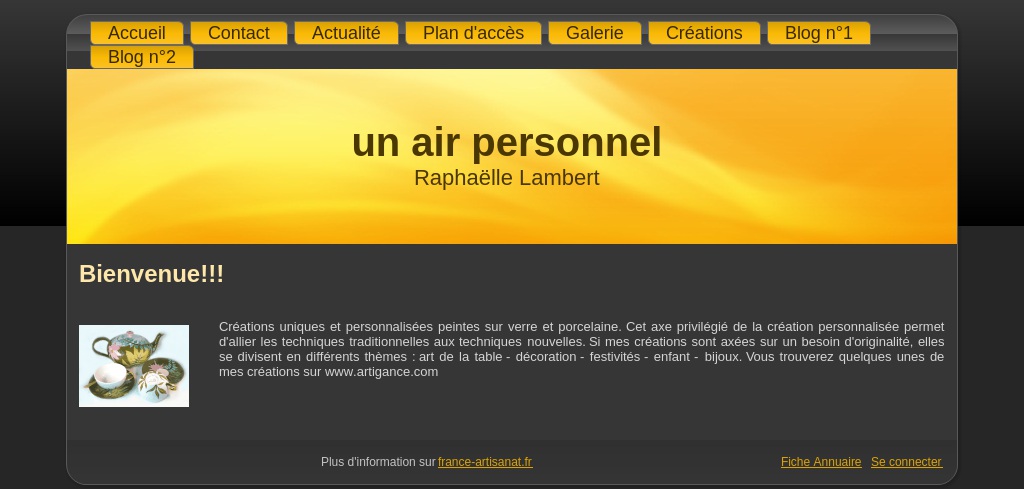Visit the Blog n°2 tab
This screenshot has width=1024, height=489.
point(142,57)
